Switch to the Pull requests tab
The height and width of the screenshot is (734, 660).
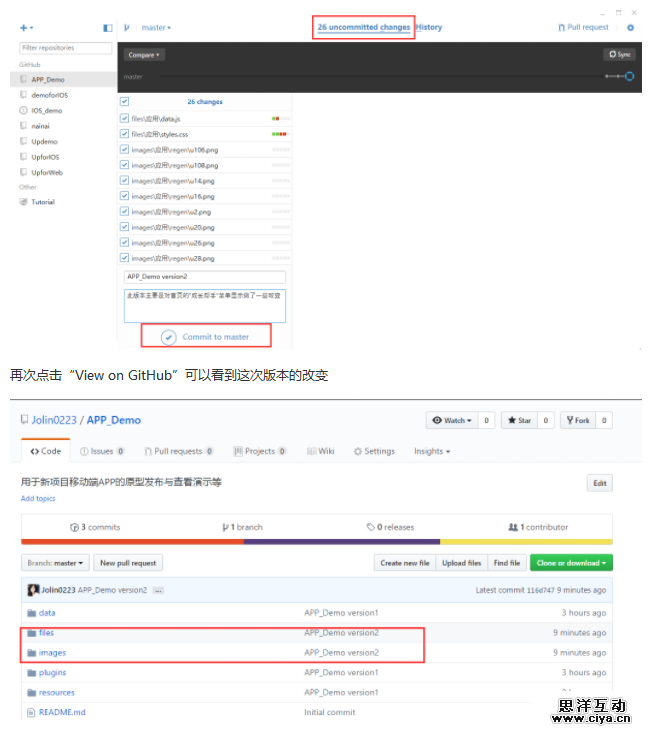click(178, 451)
